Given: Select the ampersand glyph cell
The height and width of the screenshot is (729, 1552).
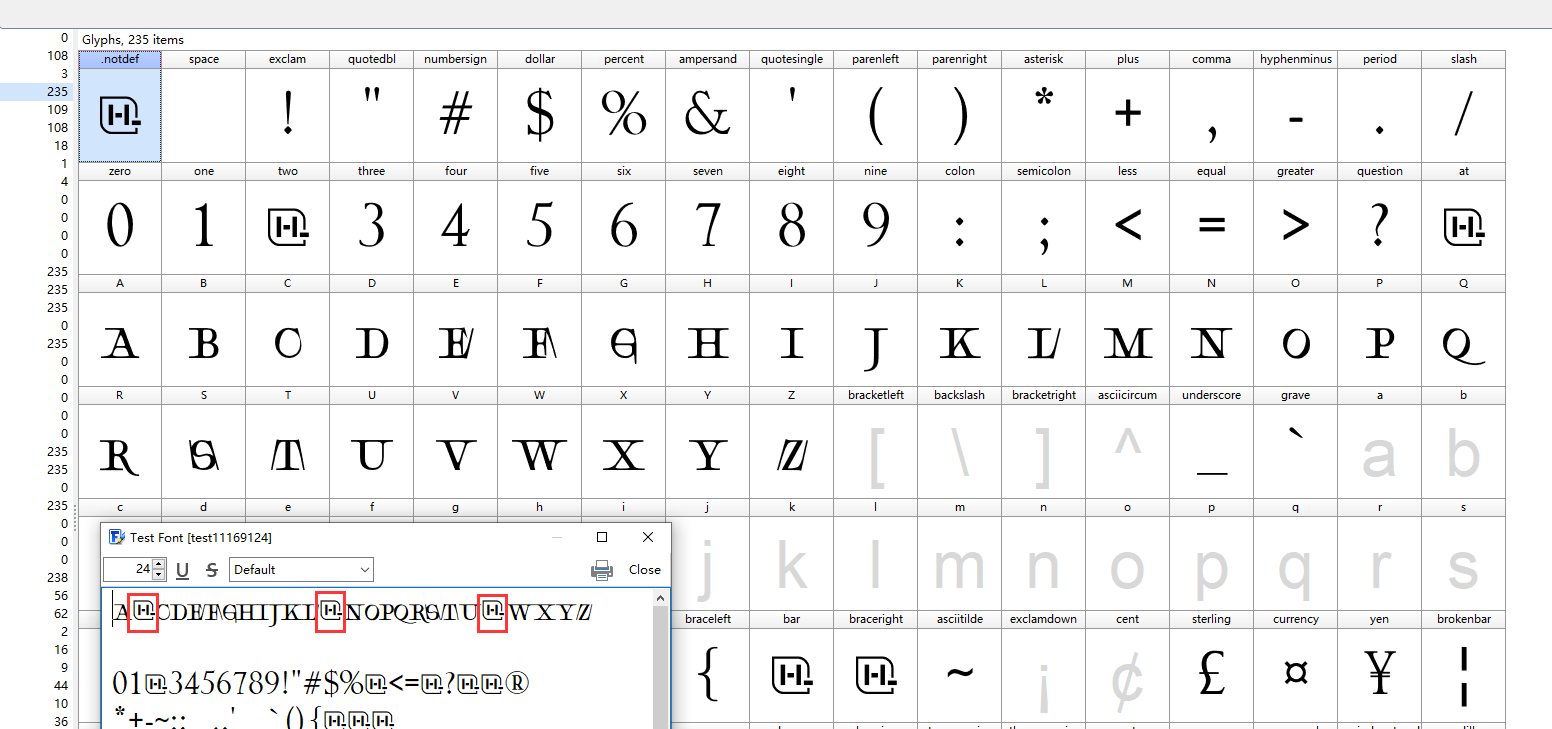Looking at the screenshot, I should (x=708, y=107).
